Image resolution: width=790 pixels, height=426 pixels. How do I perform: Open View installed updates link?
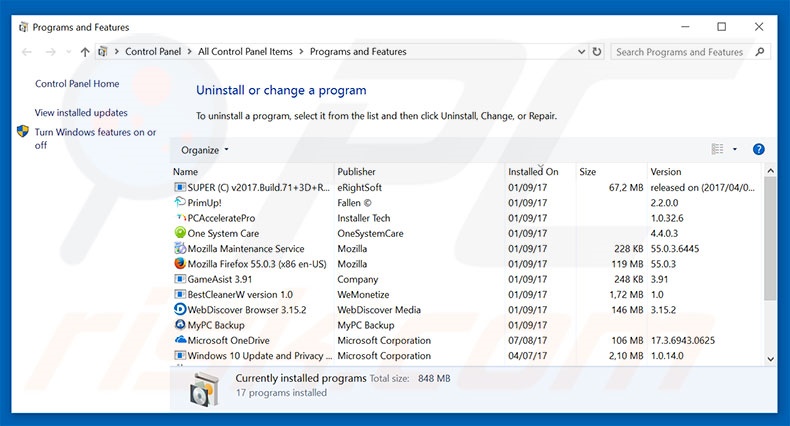click(81, 113)
